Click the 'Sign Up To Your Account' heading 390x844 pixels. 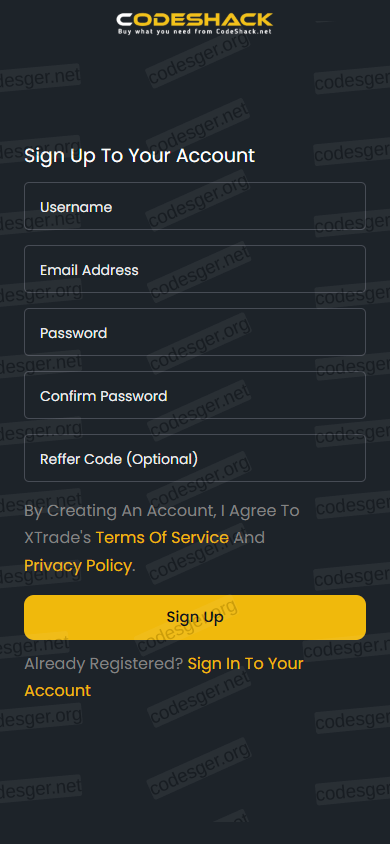click(x=139, y=156)
